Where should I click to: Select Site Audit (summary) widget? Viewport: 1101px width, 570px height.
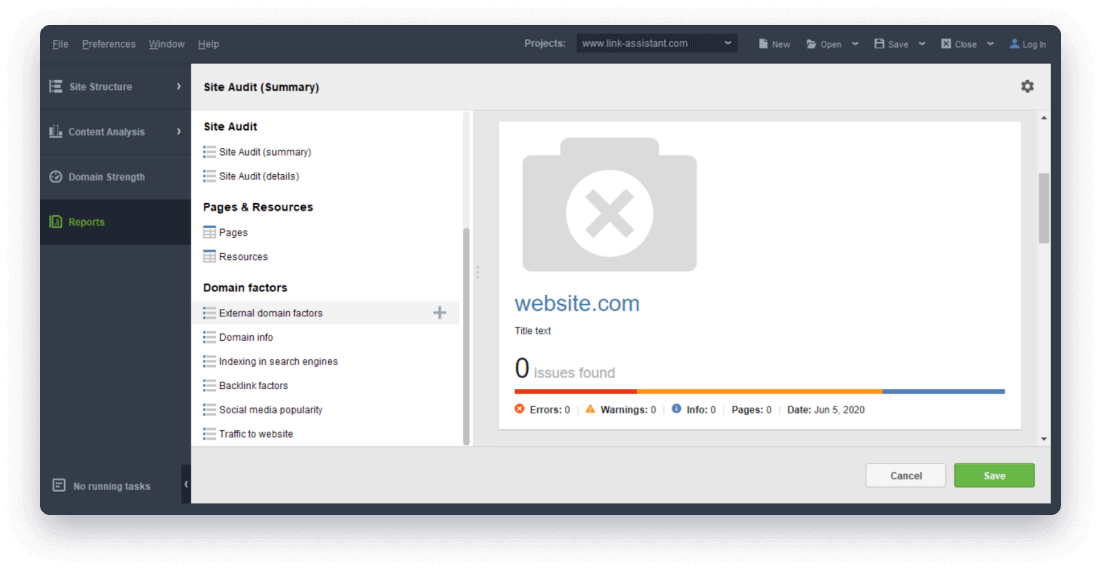(x=325, y=152)
